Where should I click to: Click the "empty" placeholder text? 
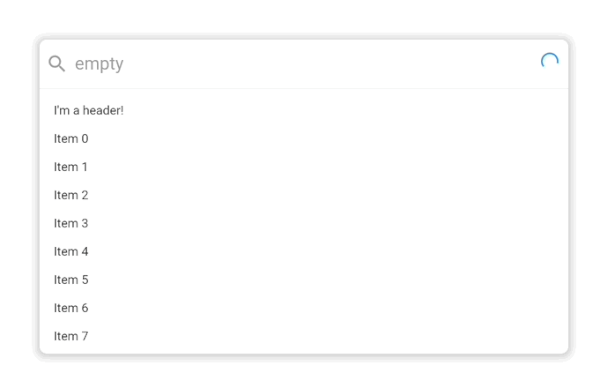pyautogui.click(x=99, y=64)
